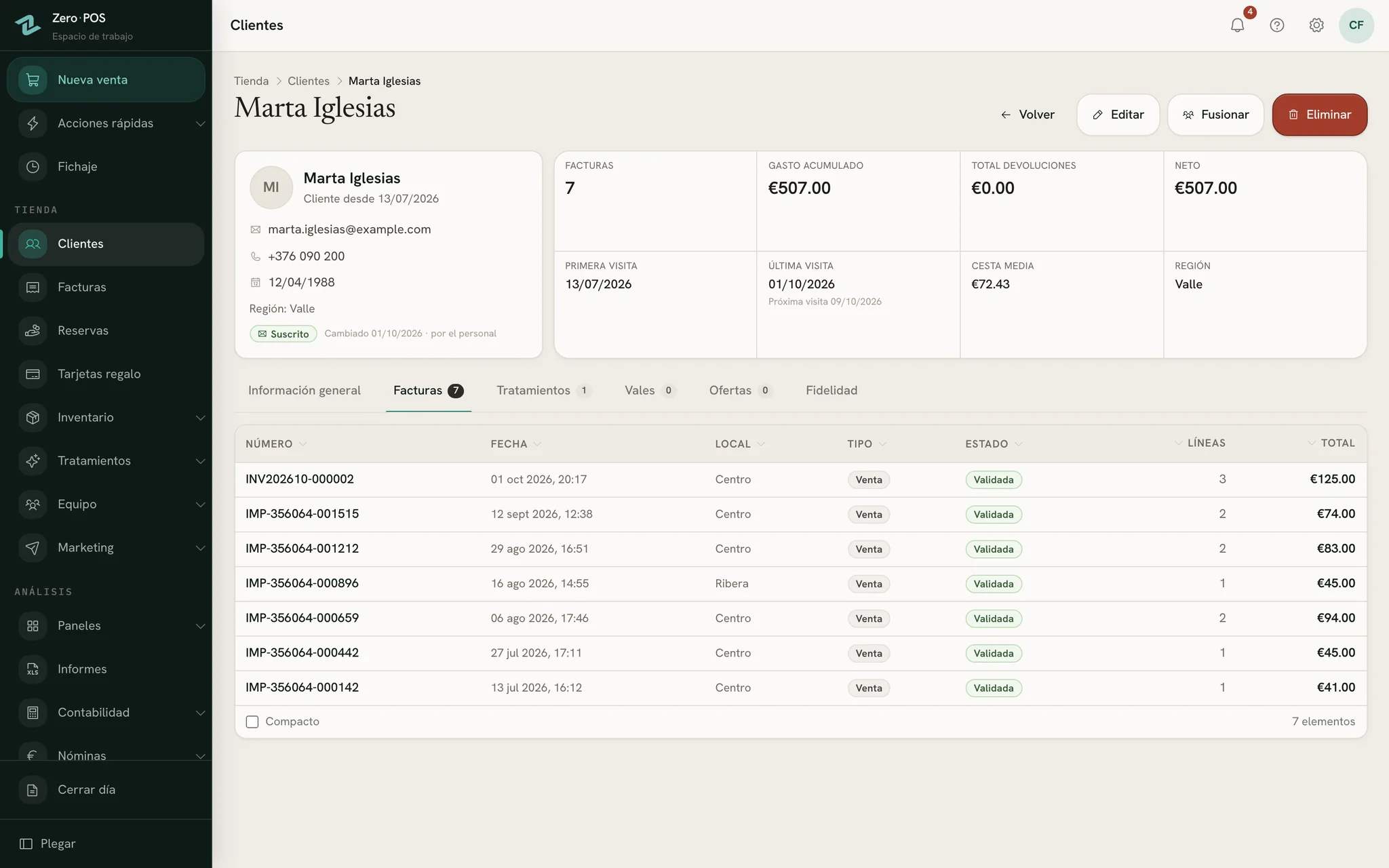The height and width of the screenshot is (868, 1389).
Task: Click the email envelope icon next to marta.iglesias
Action: click(x=256, y=230)
